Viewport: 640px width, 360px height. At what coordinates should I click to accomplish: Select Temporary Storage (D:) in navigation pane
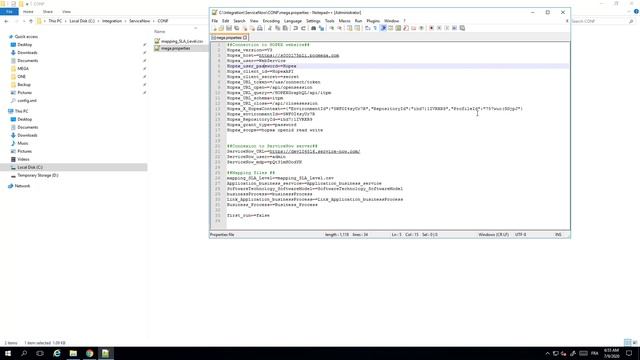click(x=38, y=175)
